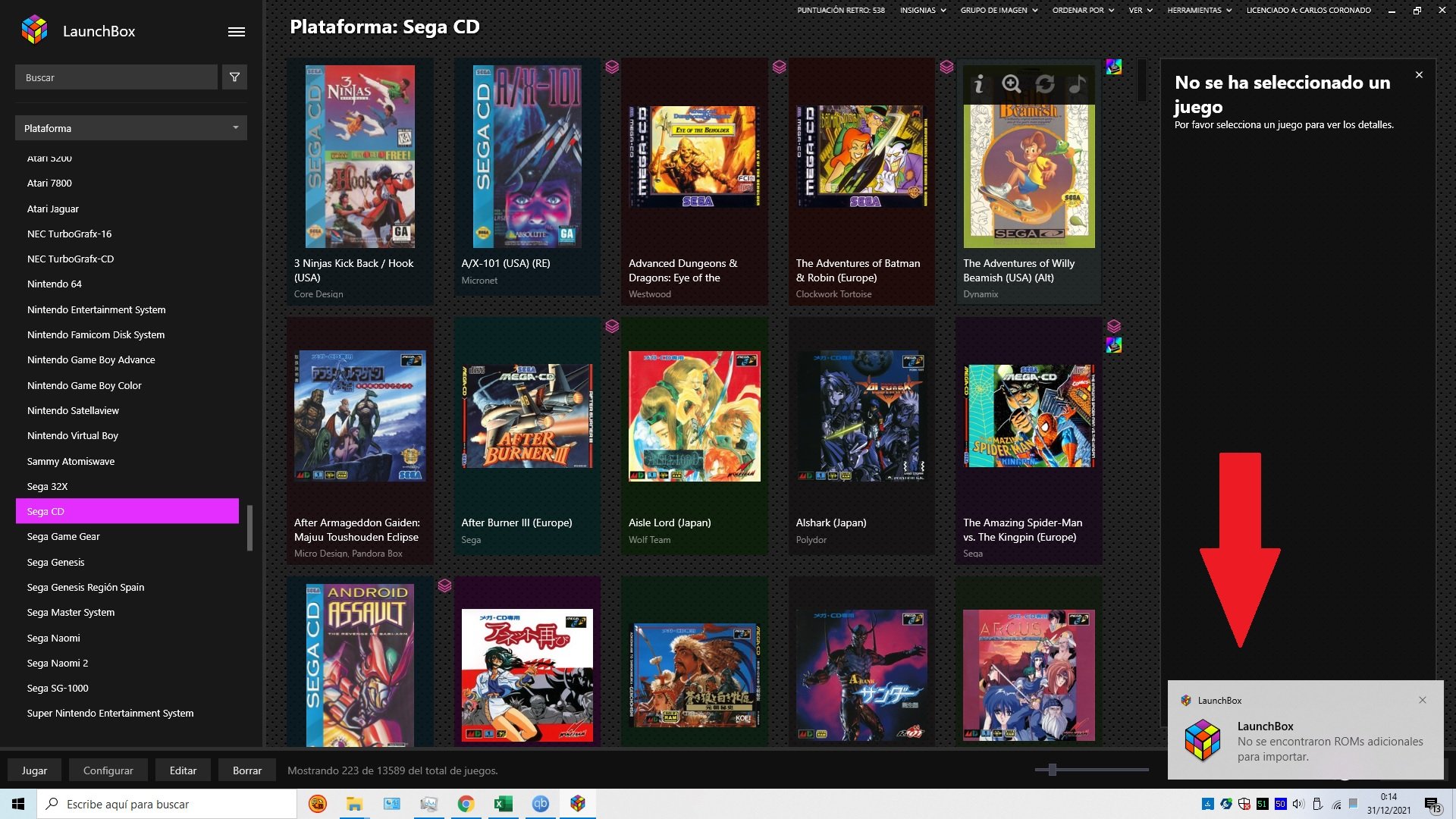Screen dimensions: 1456x819
Task: Open the LaunchBox hamburger menu
Action: click(237, 32)
